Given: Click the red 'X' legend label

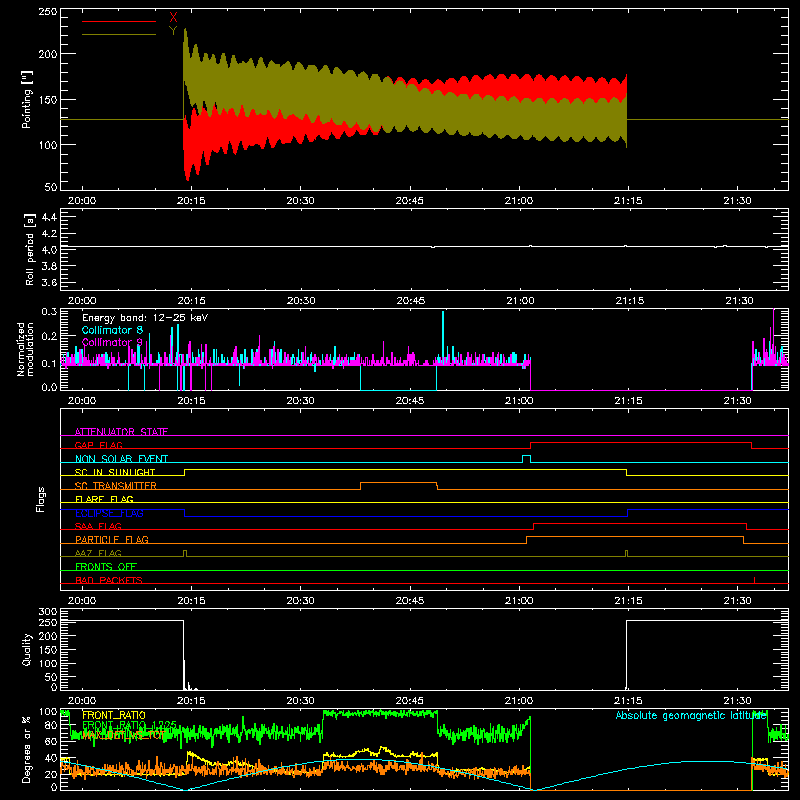Looking at the screenshot, I should [x=173, y=17].
